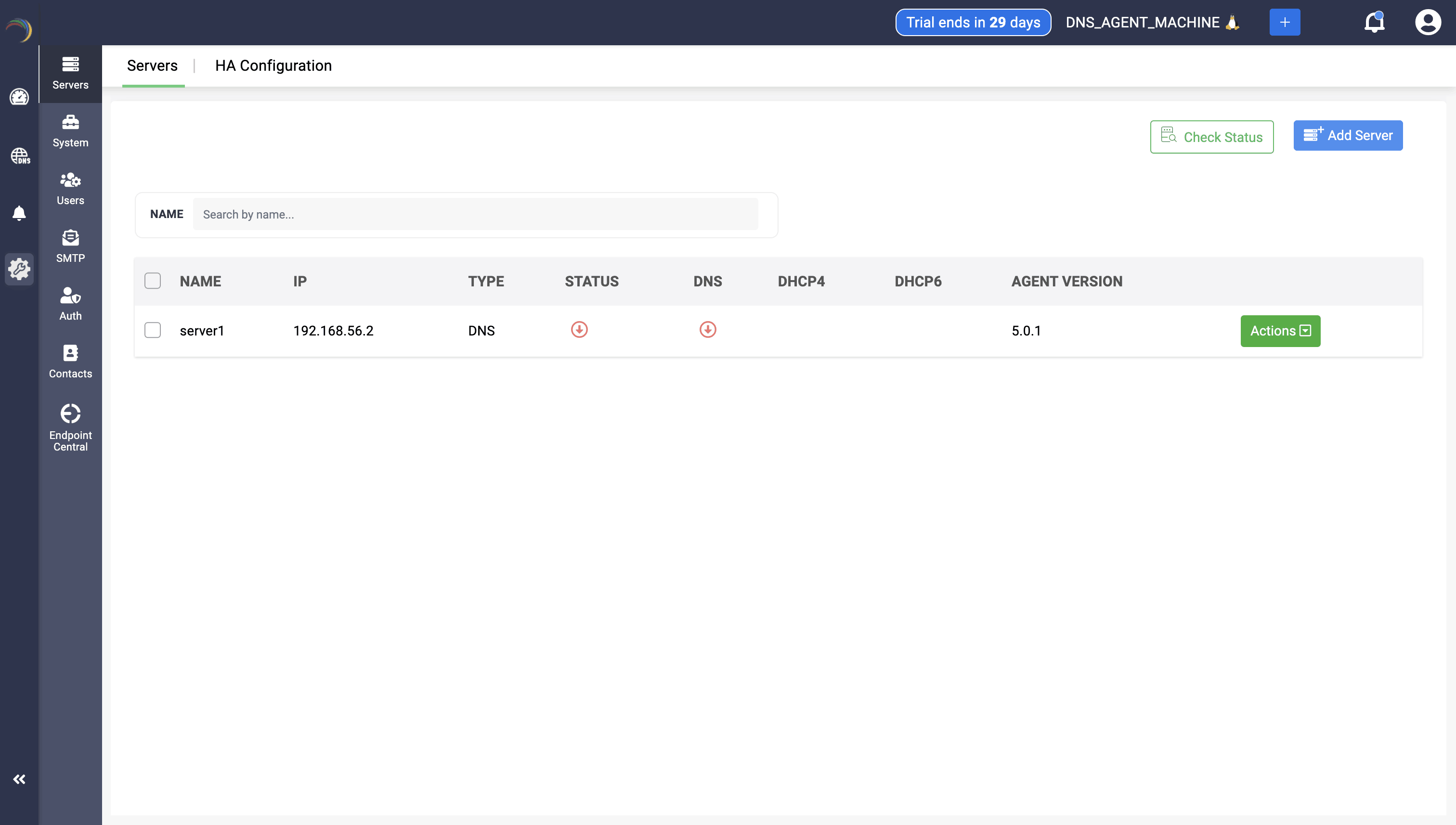
Task: Open notifications bell in top bar
Action: click(1374, 23)
